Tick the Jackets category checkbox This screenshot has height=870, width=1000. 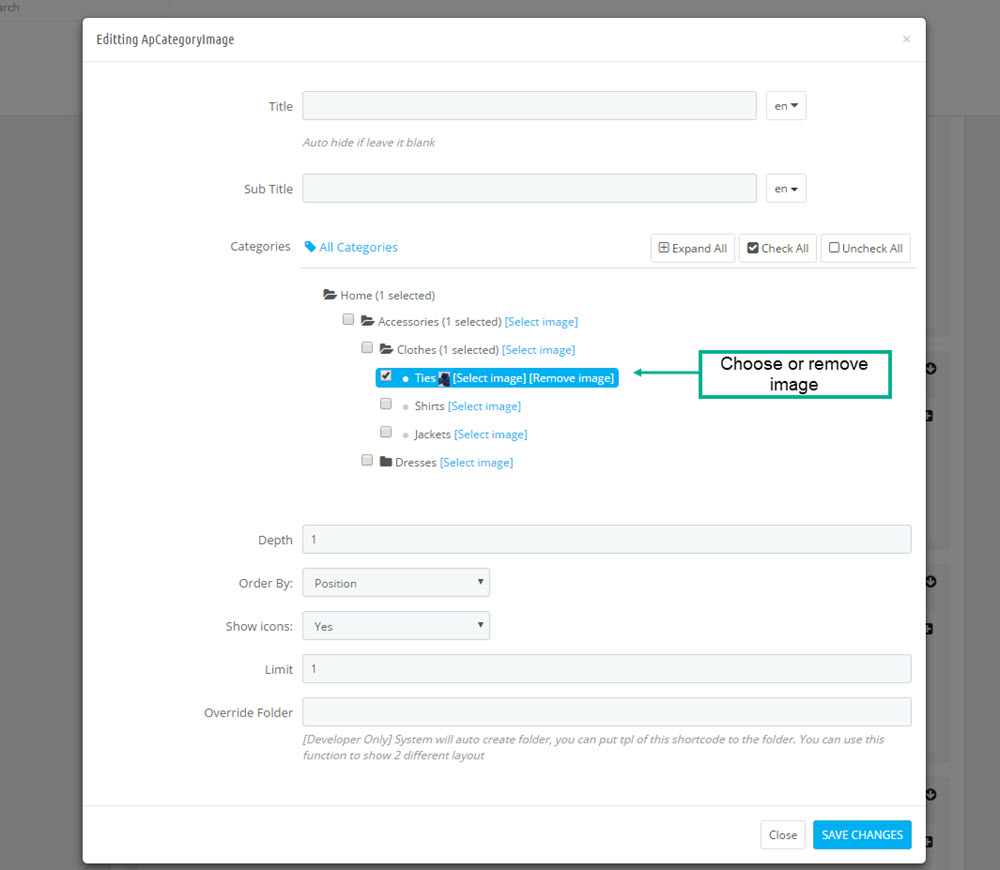tap(386, 432)
